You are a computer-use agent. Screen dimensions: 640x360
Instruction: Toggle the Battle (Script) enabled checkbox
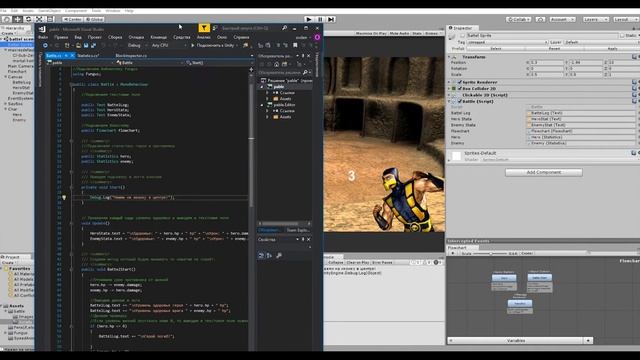[460, 101]
